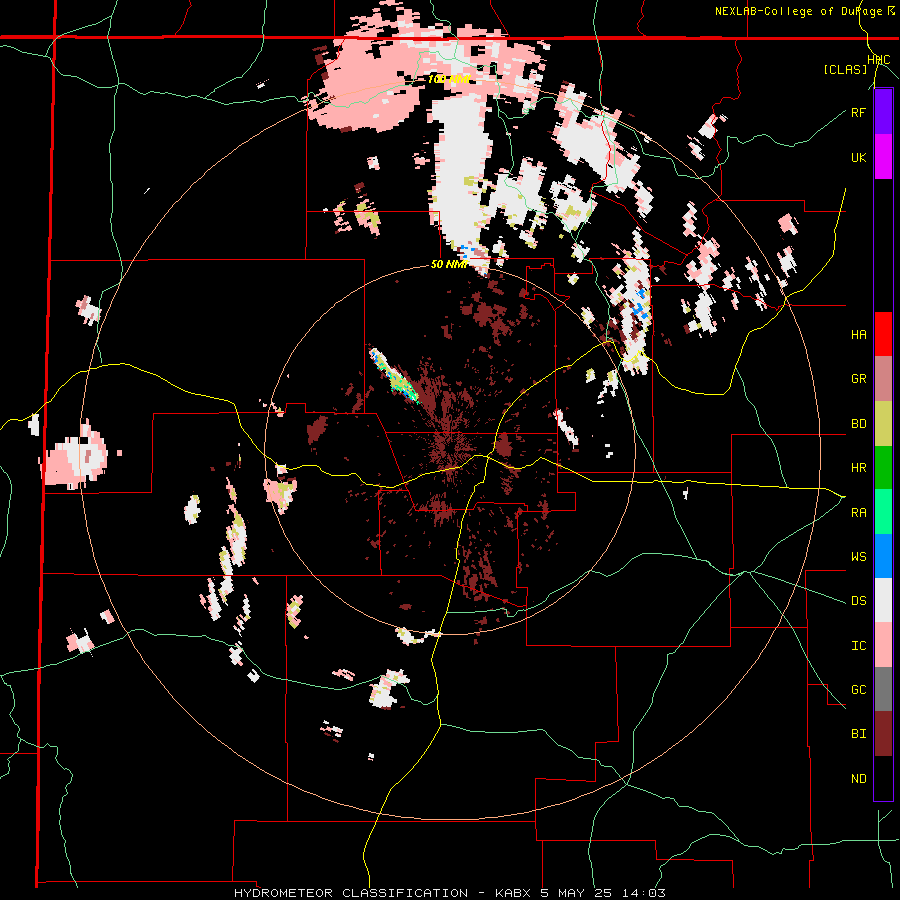Click the HA legend label

(858, 335)
